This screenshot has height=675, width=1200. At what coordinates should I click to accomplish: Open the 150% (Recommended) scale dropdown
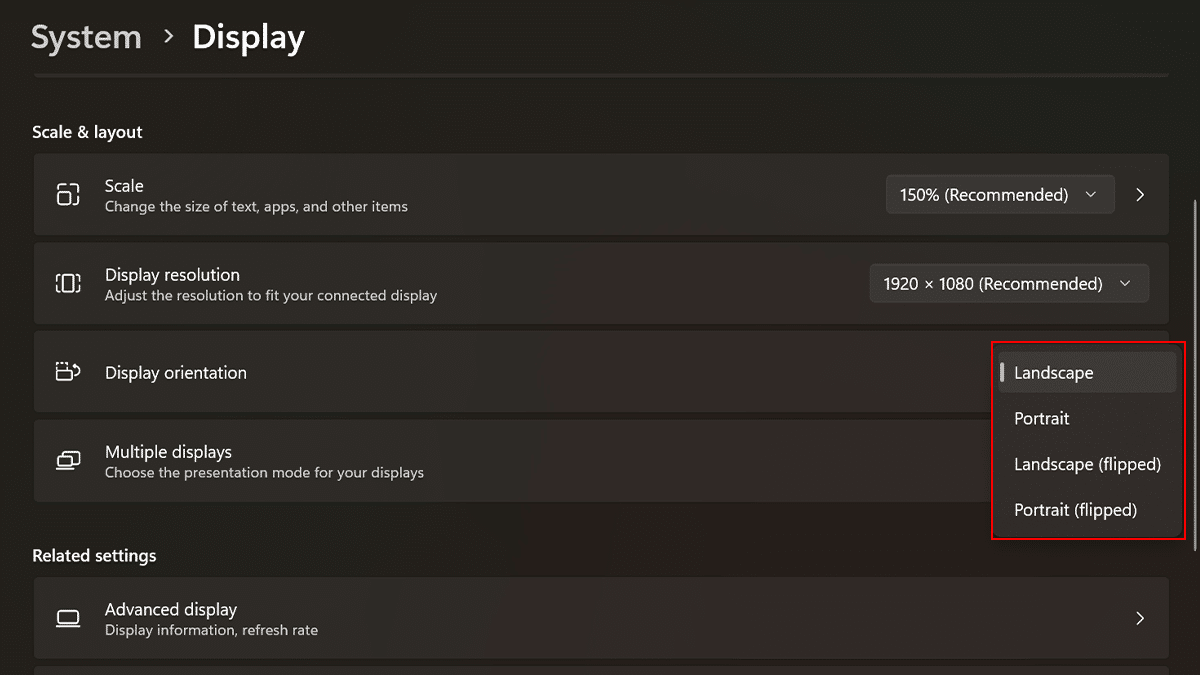[999, 195]
